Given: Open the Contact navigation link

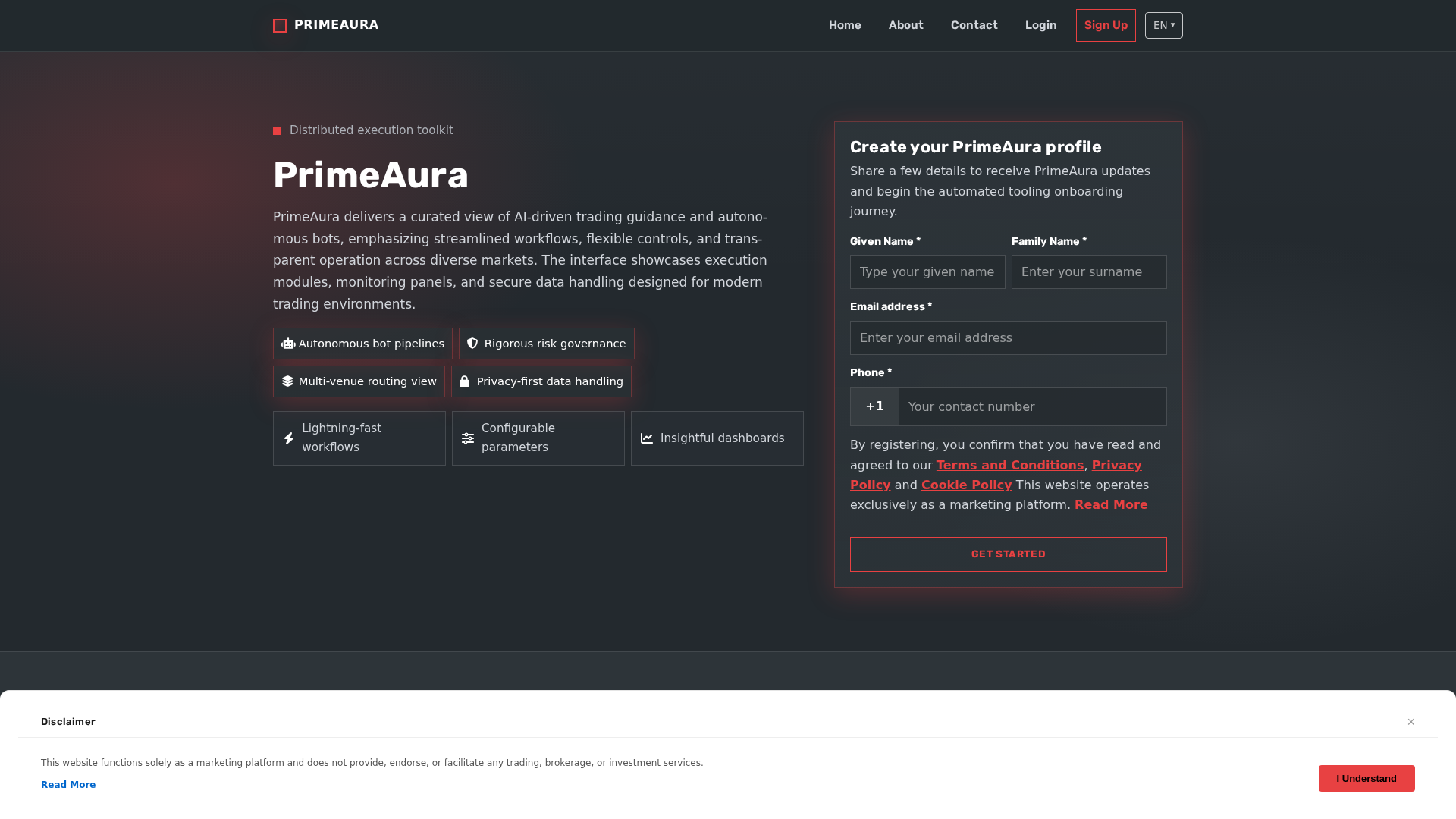Looking at the screenshot, I should [x=974, y=25].
